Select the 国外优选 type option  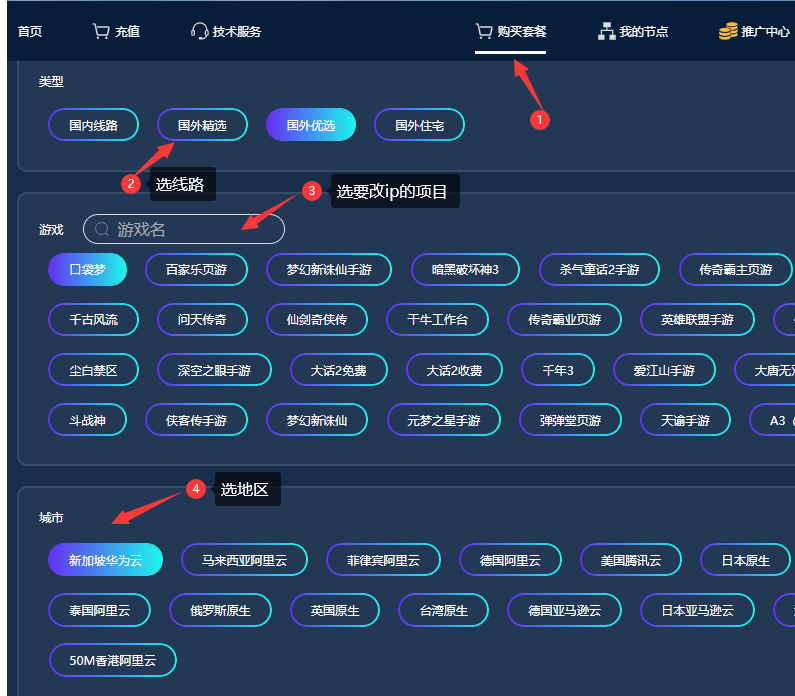click(x=311, y=125)
